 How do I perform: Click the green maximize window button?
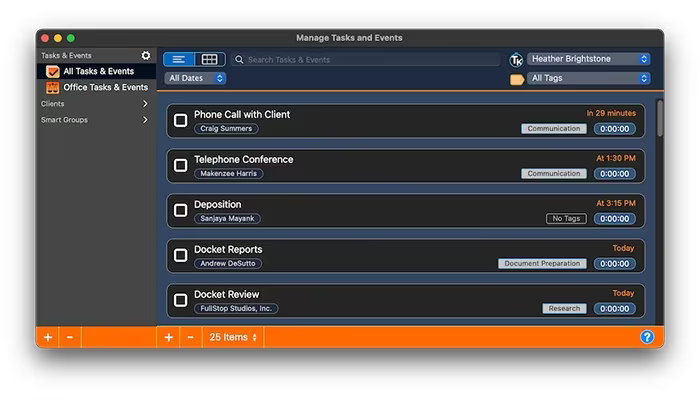[71, 38]
